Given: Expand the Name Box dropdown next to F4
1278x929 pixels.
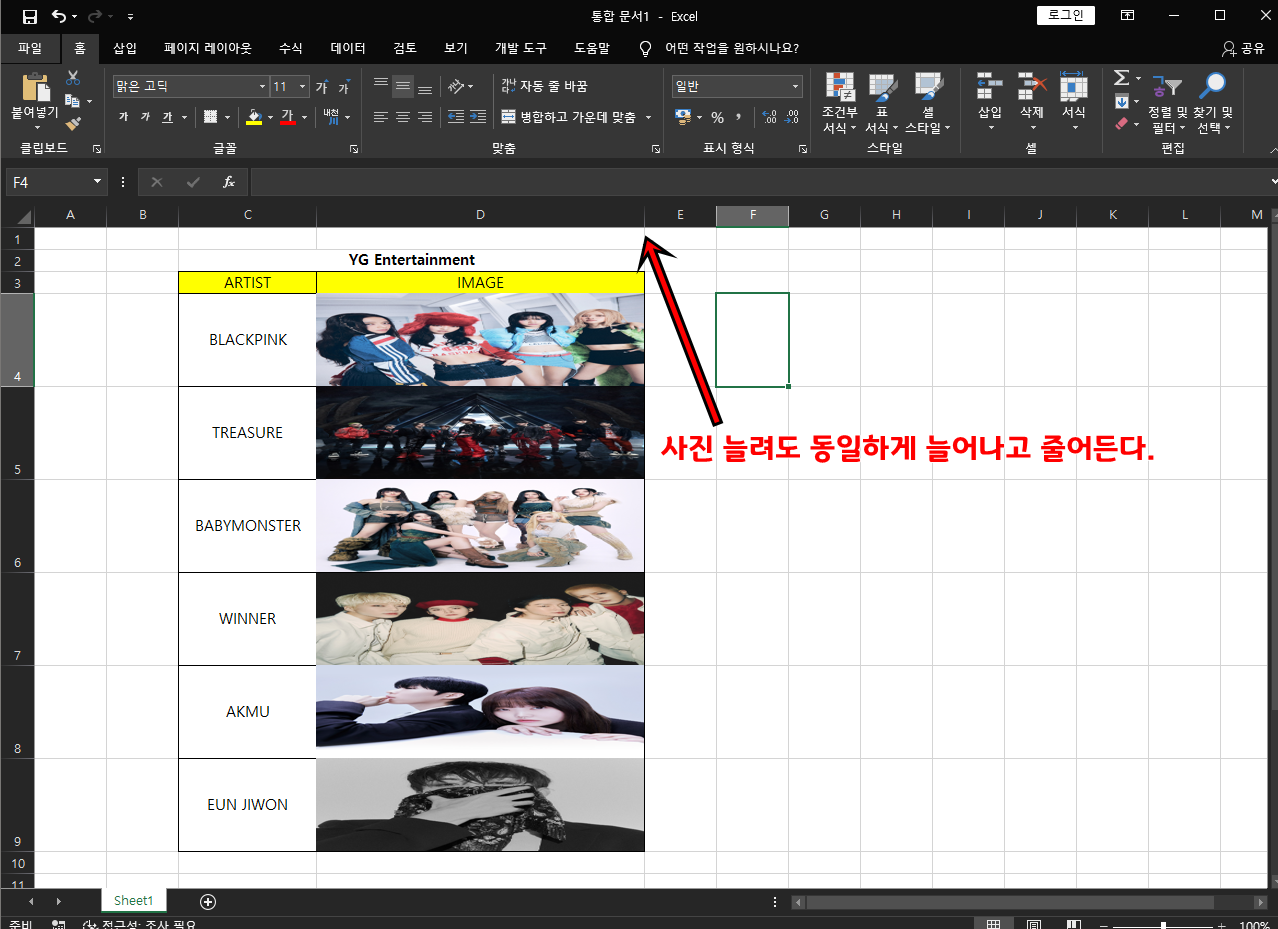Looking at the screenshot, I should coord(97,182).
